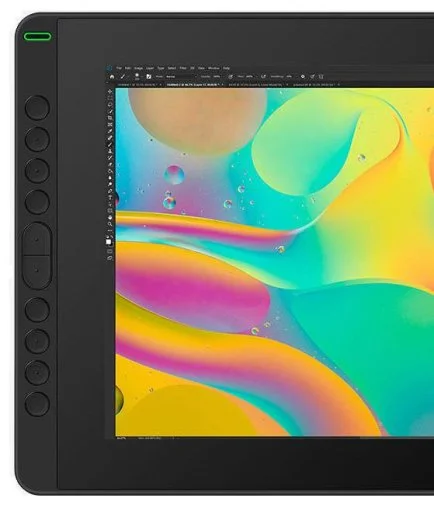Toggle the brush settings panel button

coord(149,77)
